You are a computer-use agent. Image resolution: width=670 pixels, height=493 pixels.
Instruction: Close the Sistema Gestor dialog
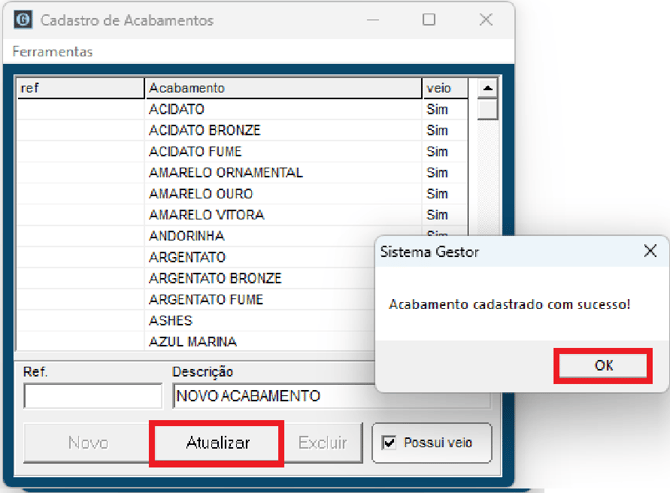(650, 252)
